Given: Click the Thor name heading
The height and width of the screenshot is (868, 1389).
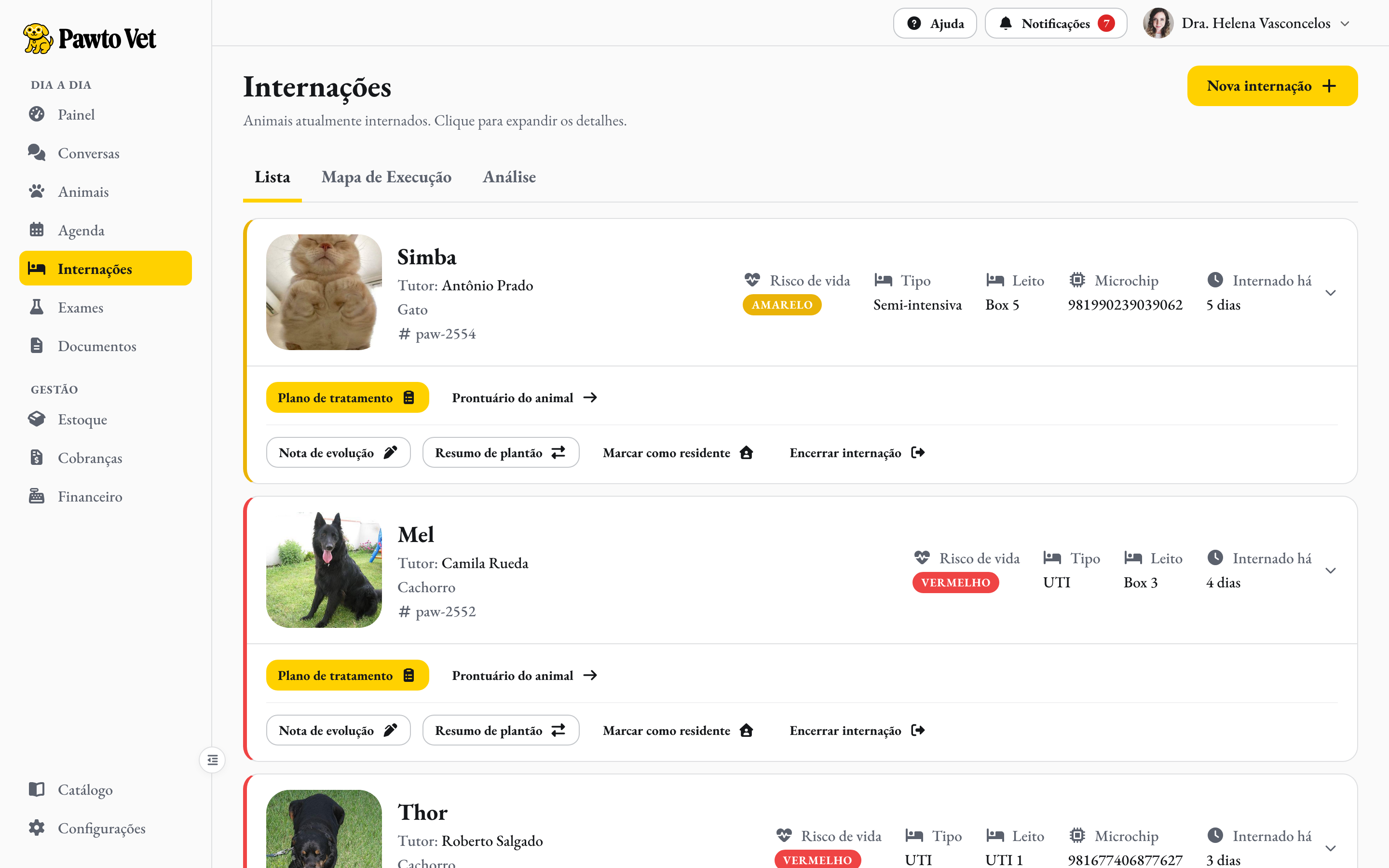Looking at the screenshot, I should [x=422, y=813].
